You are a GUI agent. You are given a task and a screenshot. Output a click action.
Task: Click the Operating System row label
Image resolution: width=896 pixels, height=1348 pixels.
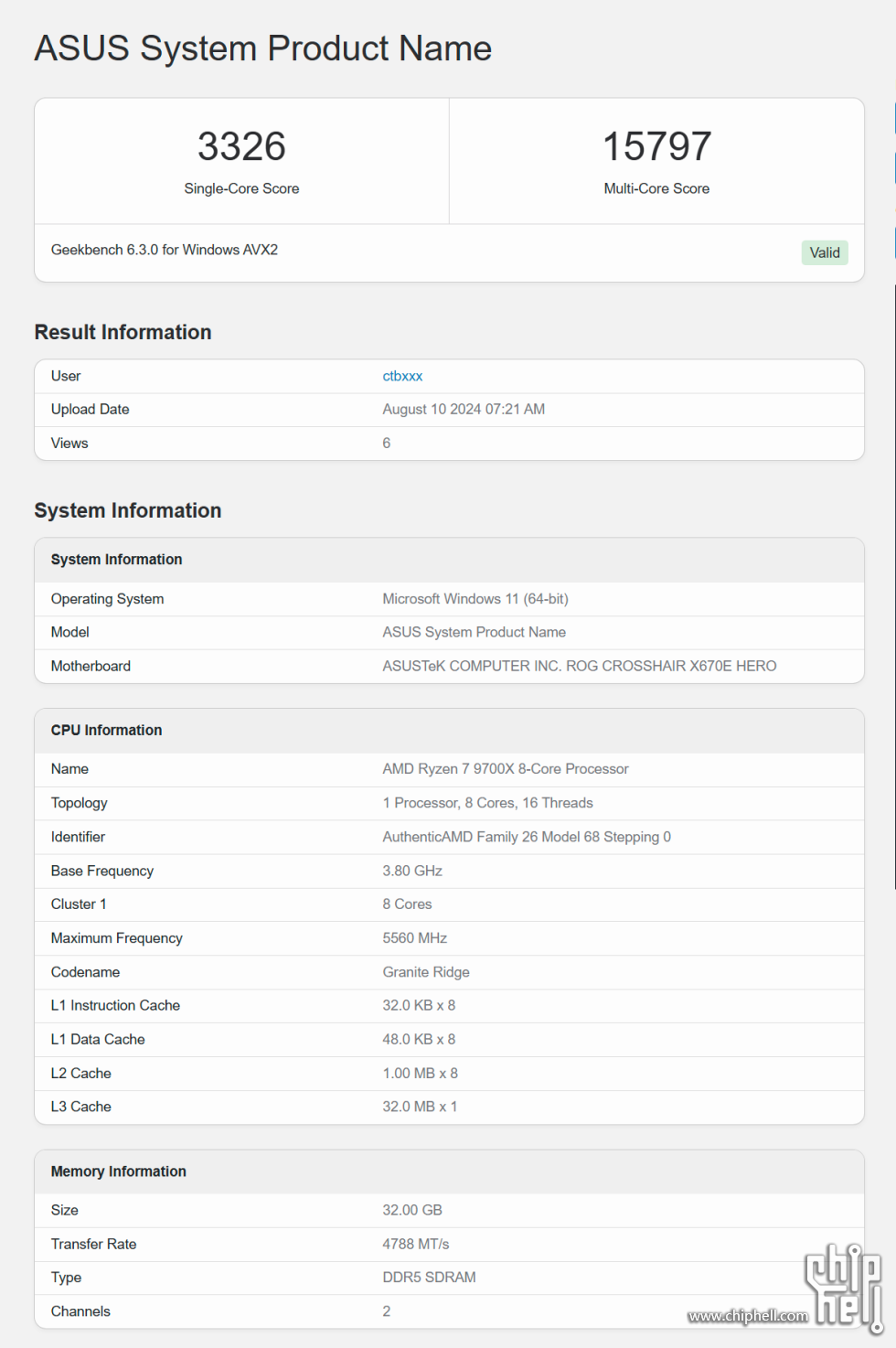[x=108, y=599]
